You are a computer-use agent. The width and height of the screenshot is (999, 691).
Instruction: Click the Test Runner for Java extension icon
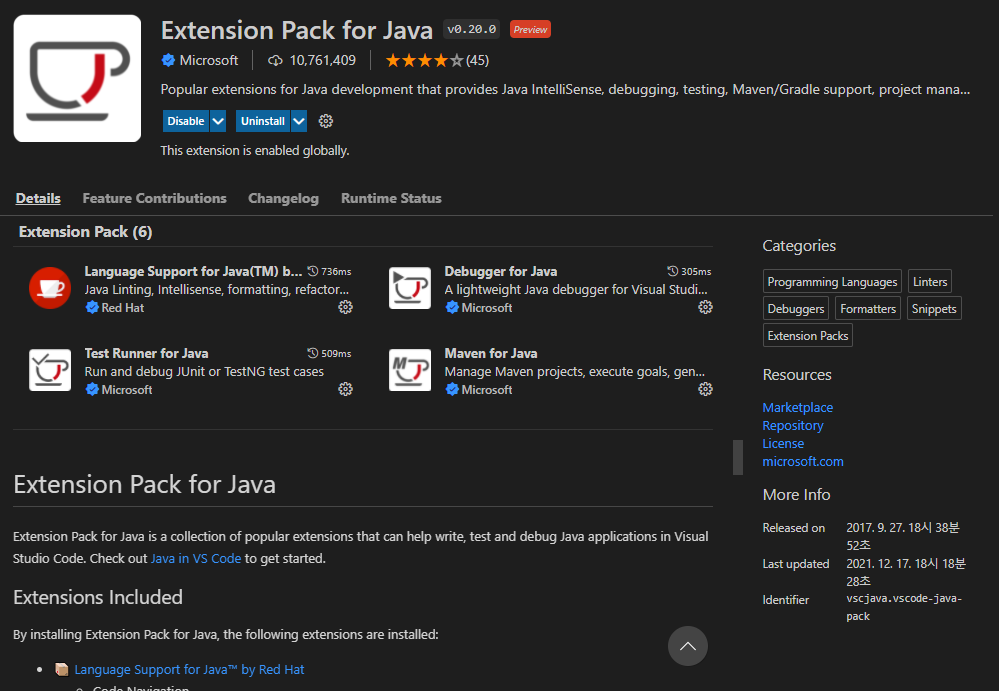point(50,370)
